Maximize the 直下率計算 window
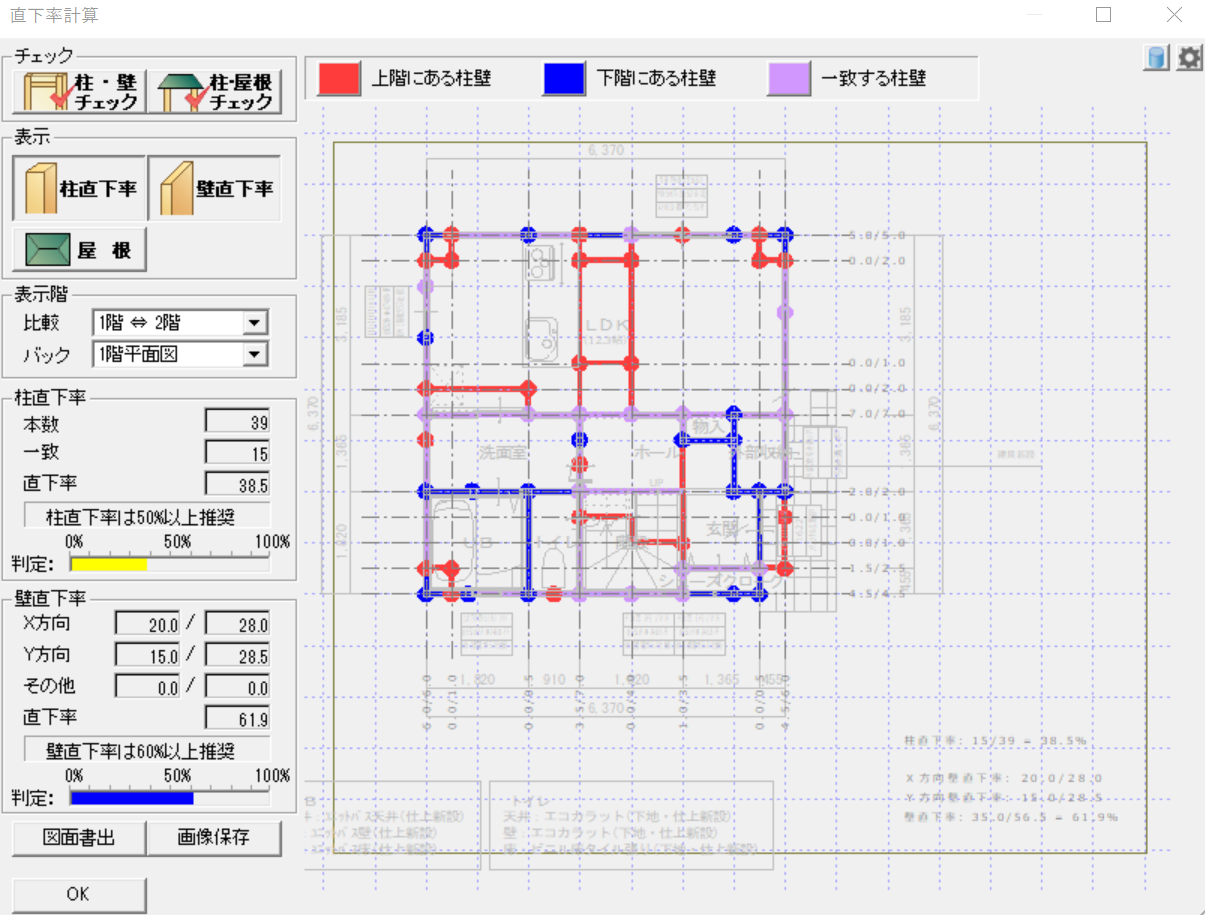Image resolution: width=1205 pixels, height=915 pixels. [1104, 15]
